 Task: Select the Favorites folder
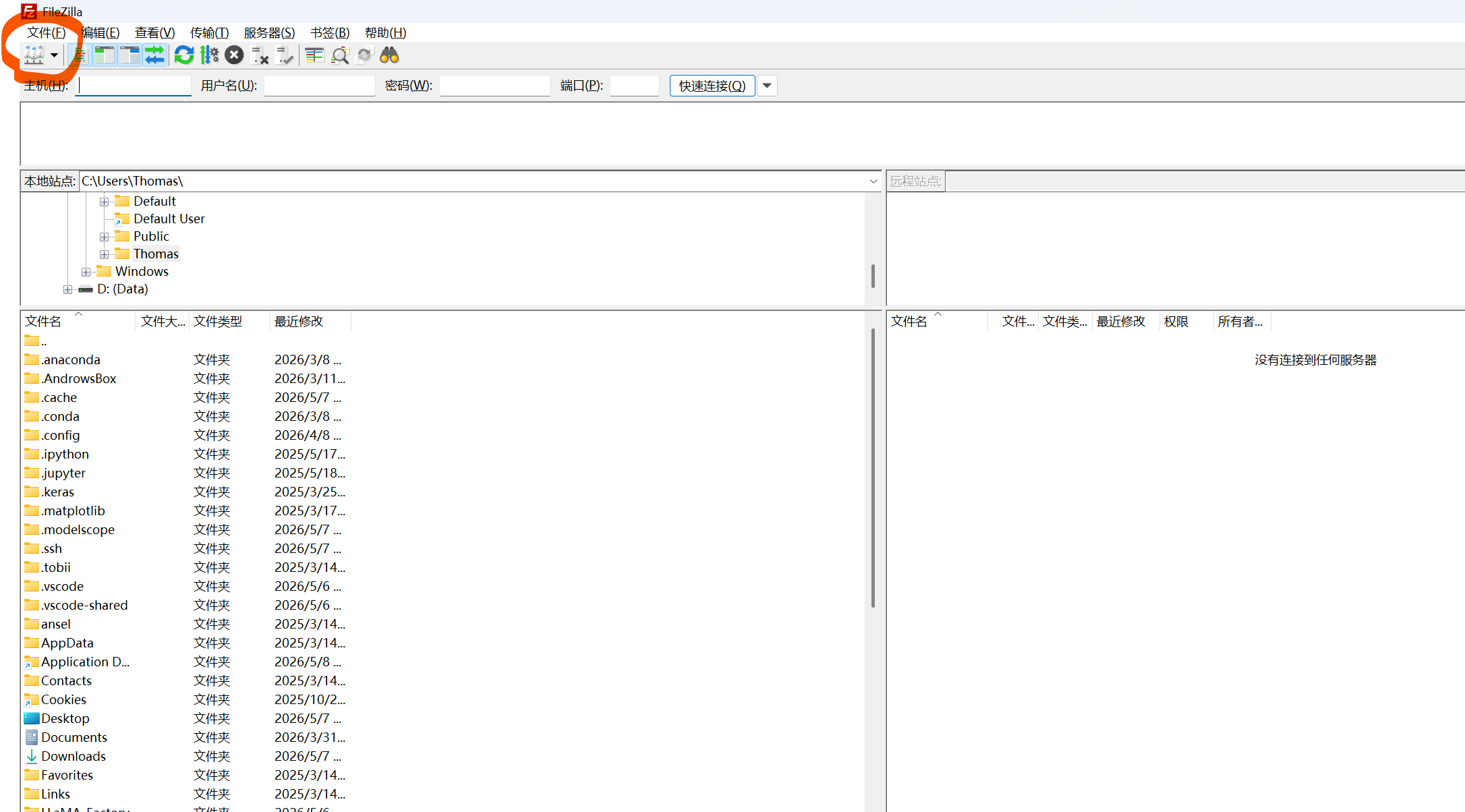[x=67, y=775]
